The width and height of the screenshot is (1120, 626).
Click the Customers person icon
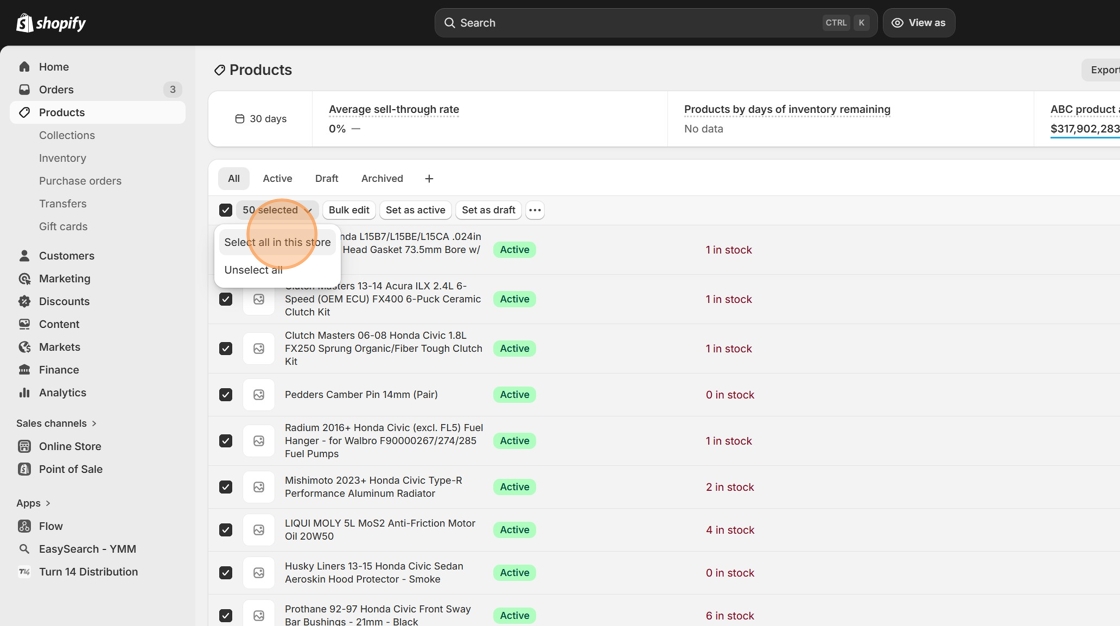pos(24,256)
